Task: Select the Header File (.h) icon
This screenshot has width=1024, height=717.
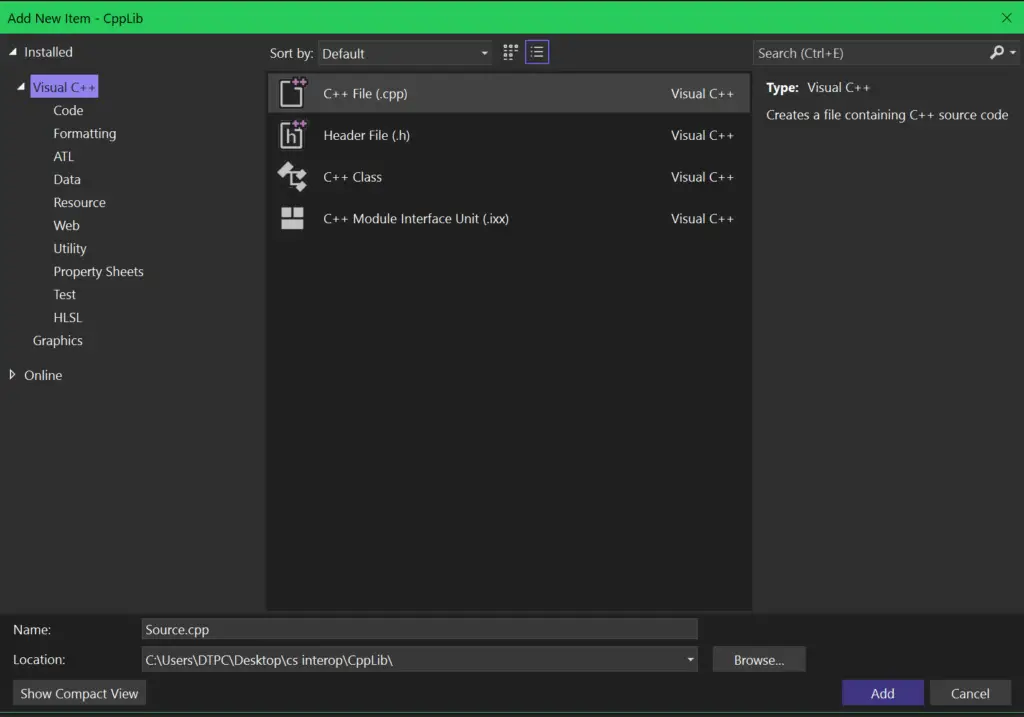Action: click(292, 135)
